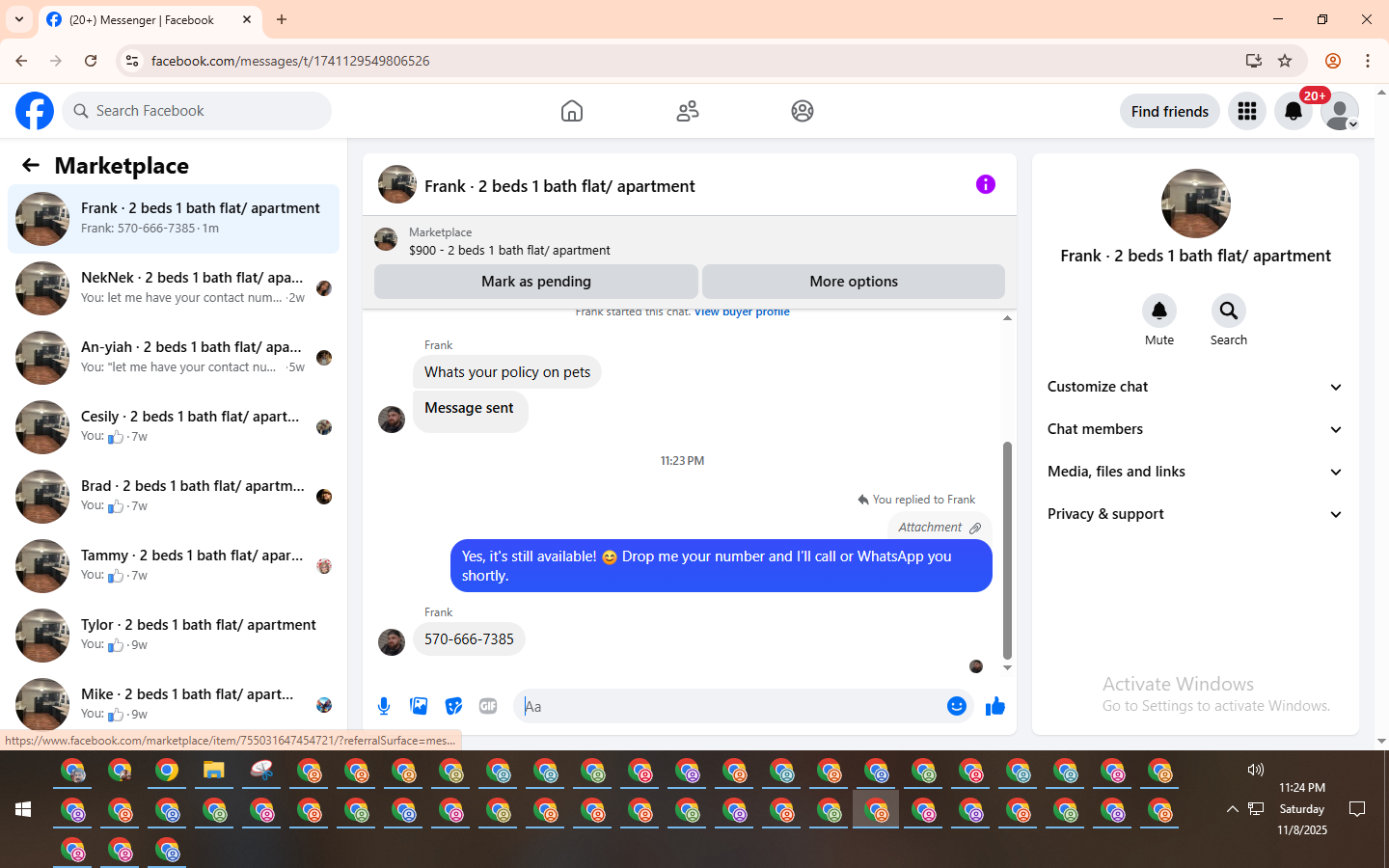This screenshot has height=868, width=1389.
Task: Open the Chrome three-dot menu
Action: pos(1368,61)
